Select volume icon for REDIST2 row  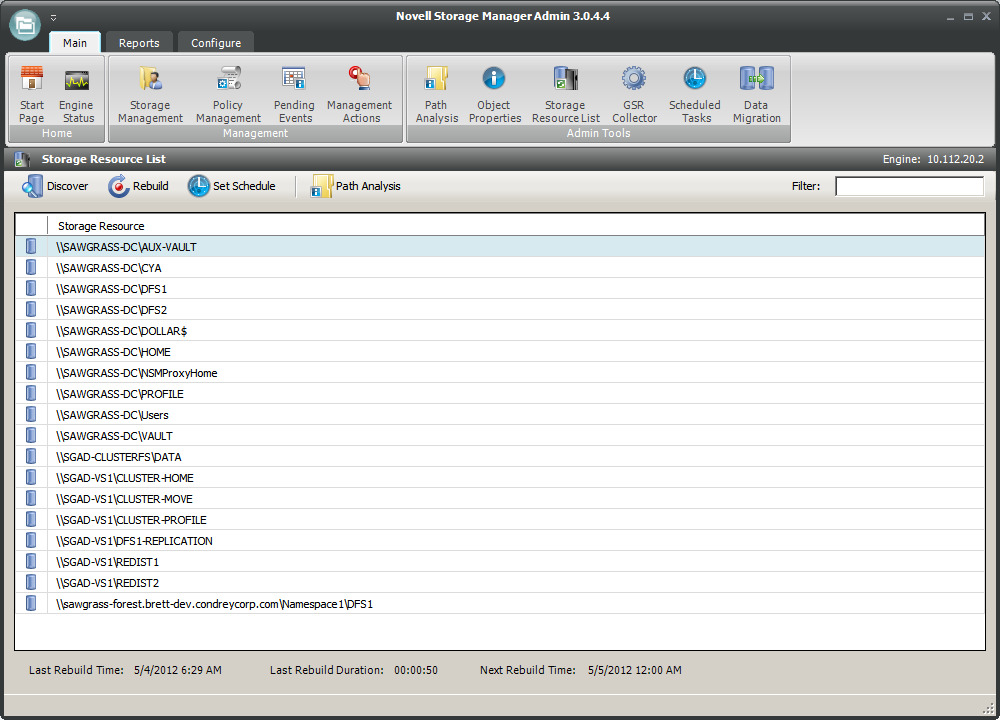tap(31, 582)
